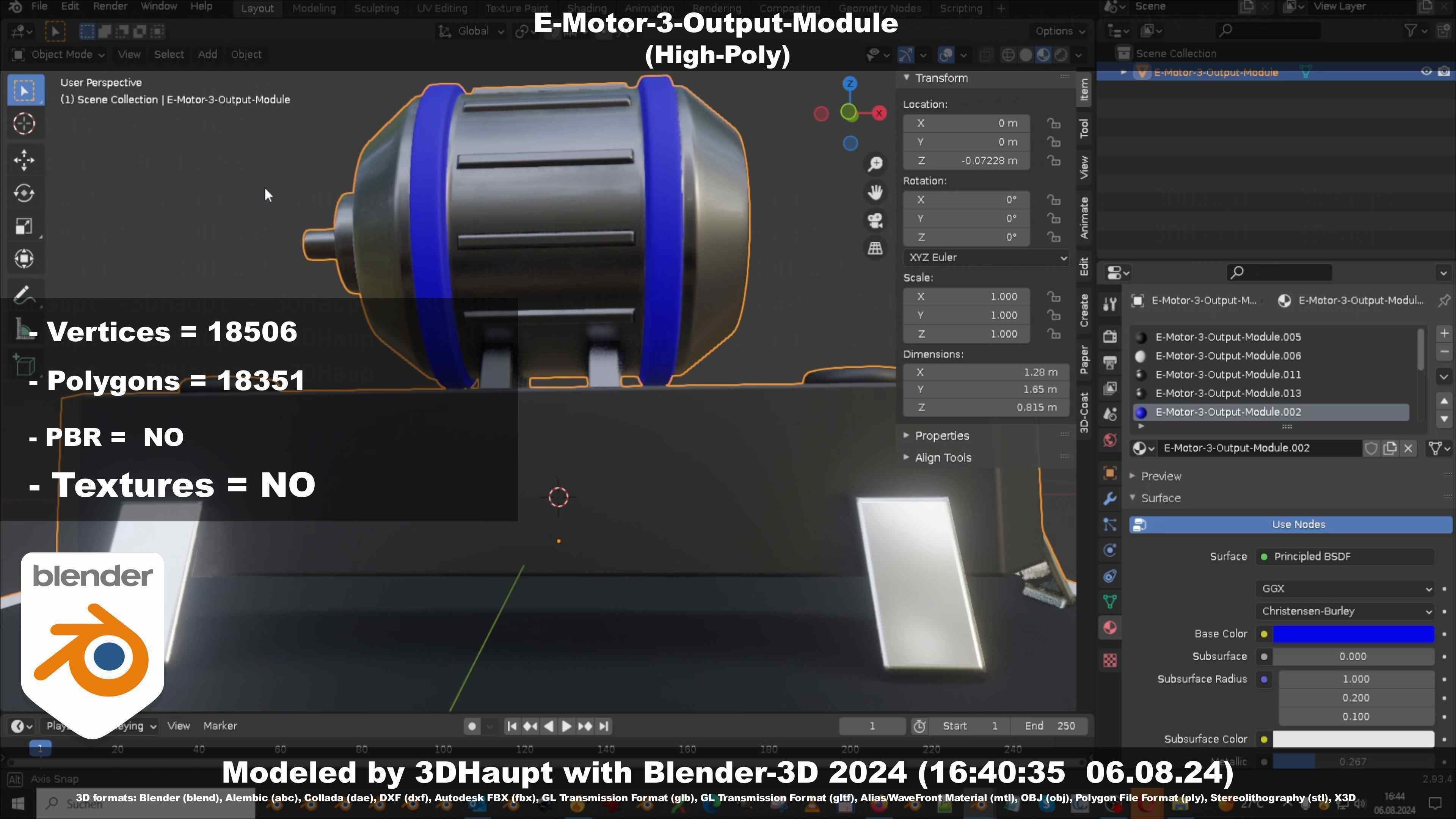
Task: Expand the Properties panel in sidebar
Action: pyautogui.click(x=941, y=436)
